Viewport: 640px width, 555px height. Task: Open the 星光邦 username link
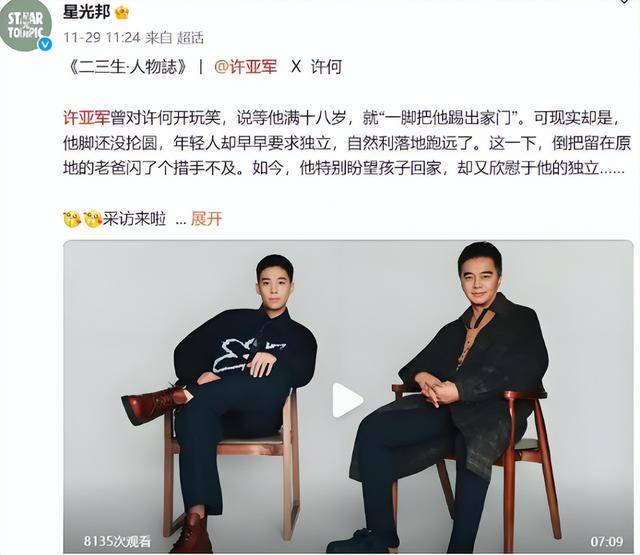(x=87, y=12)
